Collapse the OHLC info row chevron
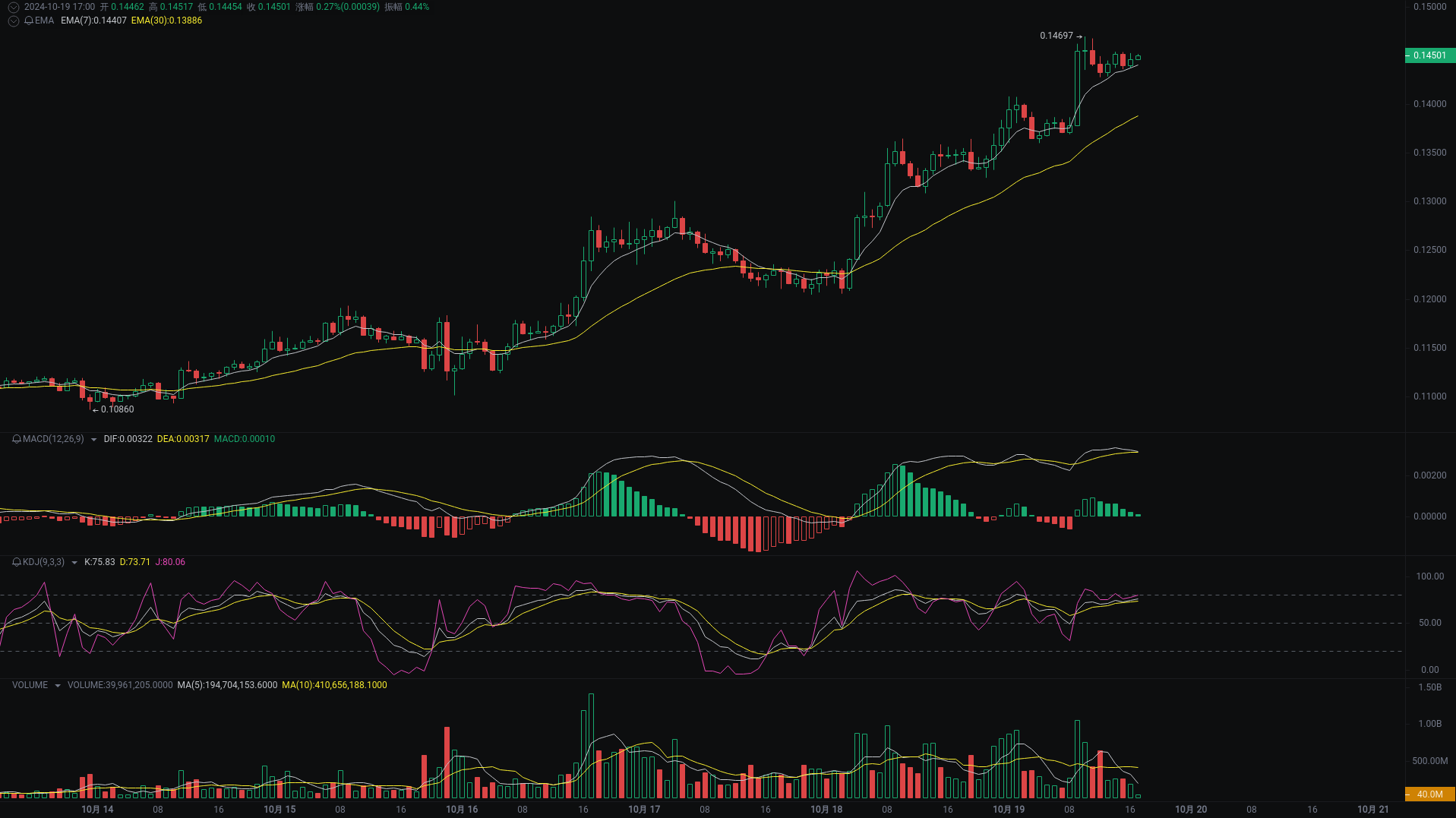 pyautogui.click(x=12, y=7)
